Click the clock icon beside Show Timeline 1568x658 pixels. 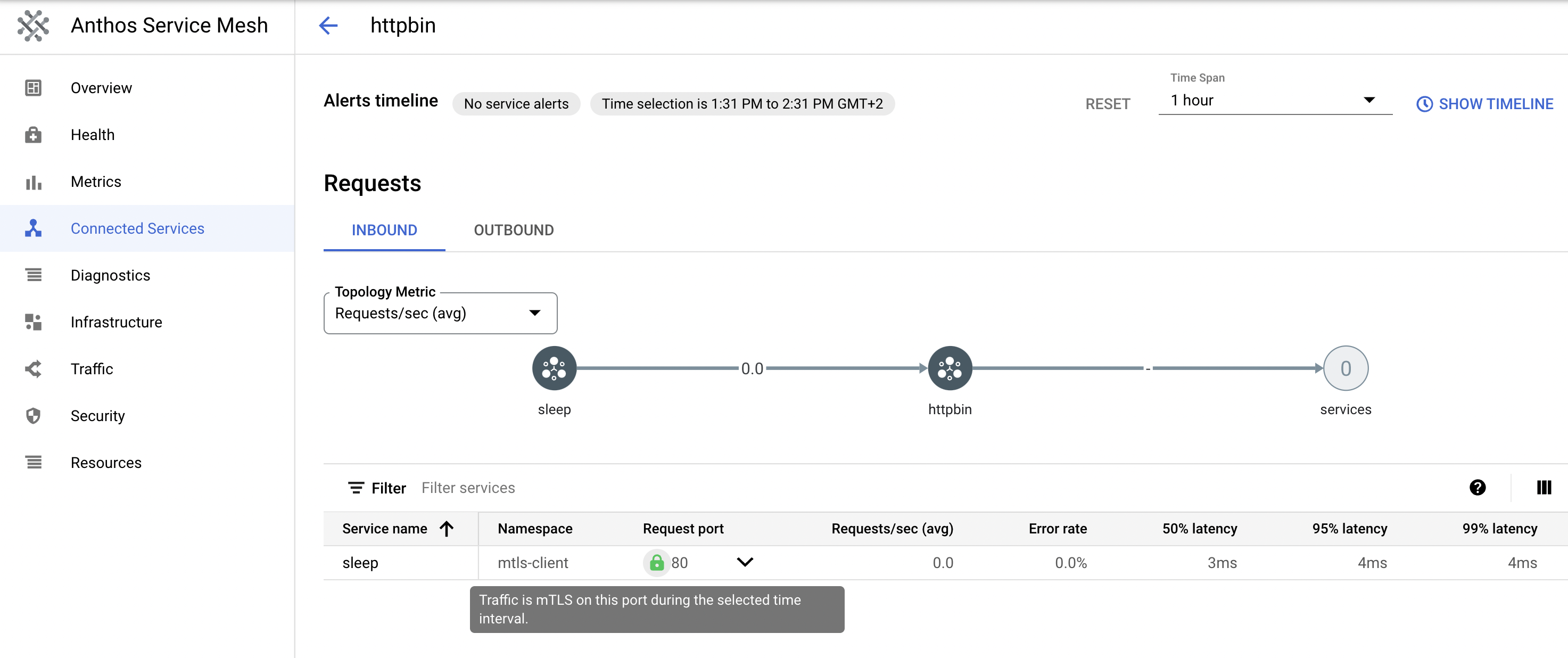coord(1424,104)
